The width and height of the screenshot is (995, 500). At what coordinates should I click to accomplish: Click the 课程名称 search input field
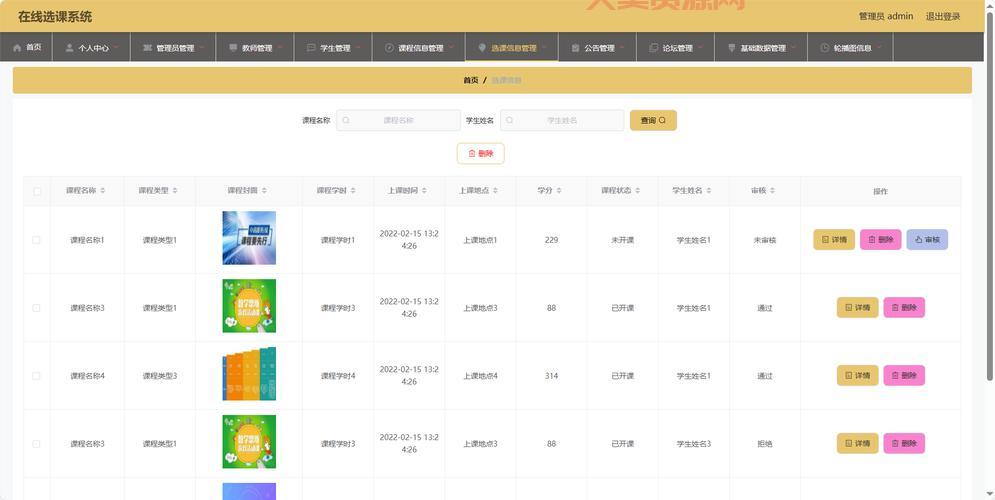398,120
